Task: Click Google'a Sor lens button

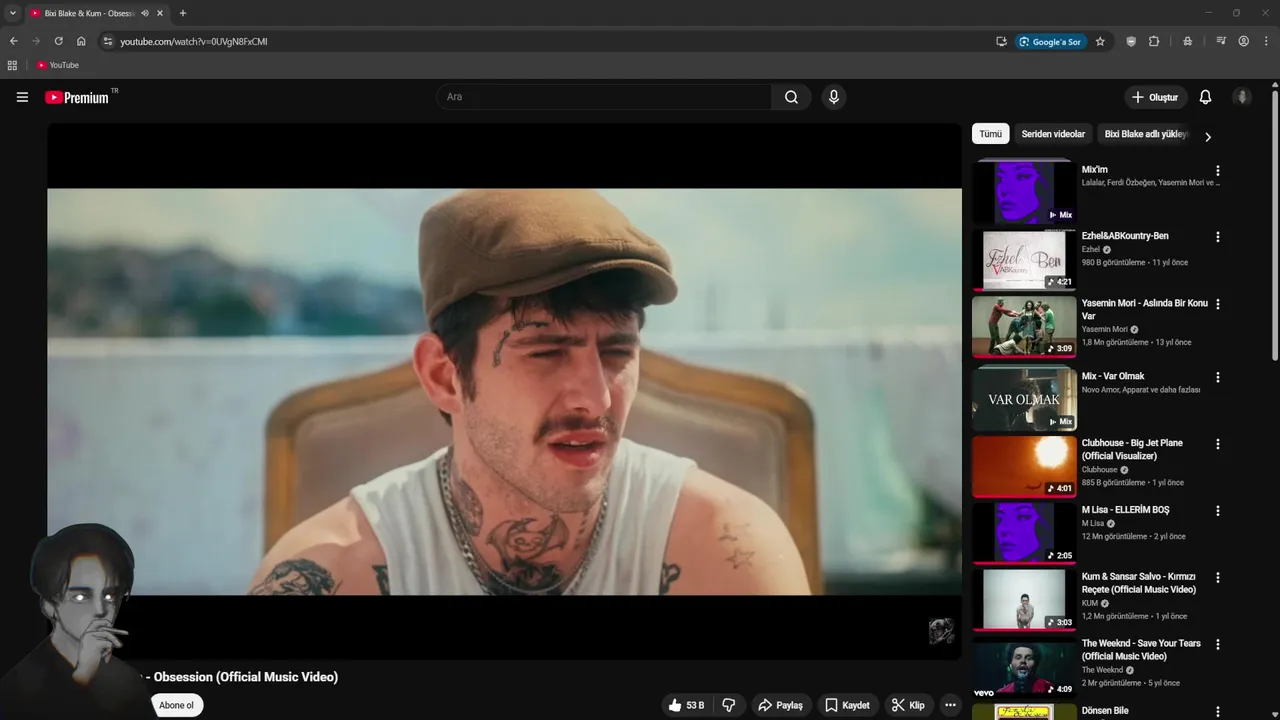Action: coord(1050,41)
